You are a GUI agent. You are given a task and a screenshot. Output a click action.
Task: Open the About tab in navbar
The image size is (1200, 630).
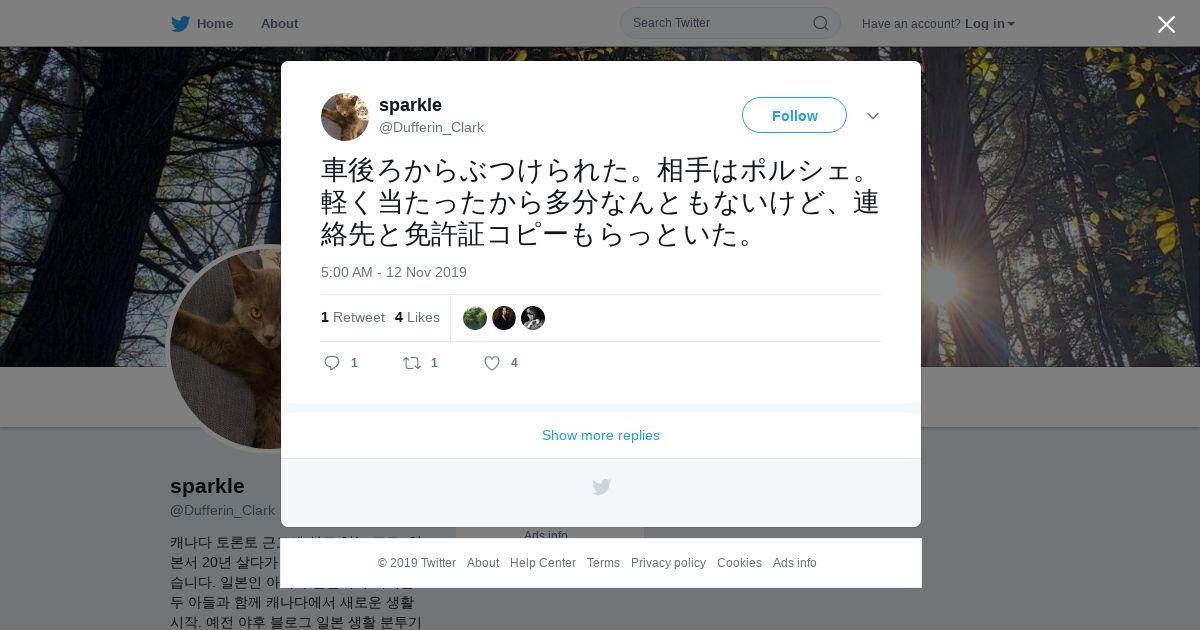coord(279,24)
